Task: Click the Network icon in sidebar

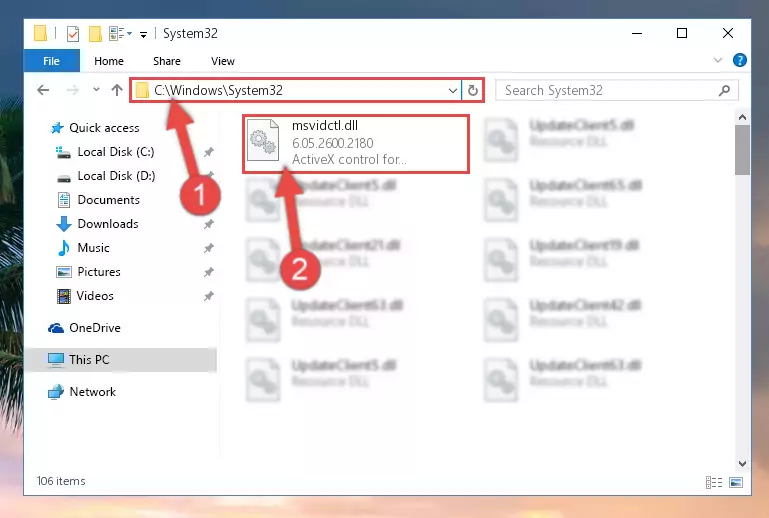Action: pos(56,392)
